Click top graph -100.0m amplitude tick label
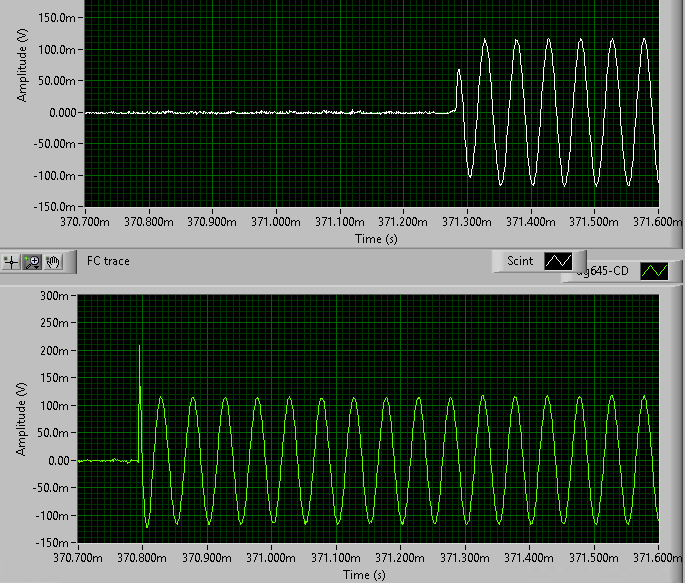The width and height of the screenshot is (685, 583). click(54, 176)
